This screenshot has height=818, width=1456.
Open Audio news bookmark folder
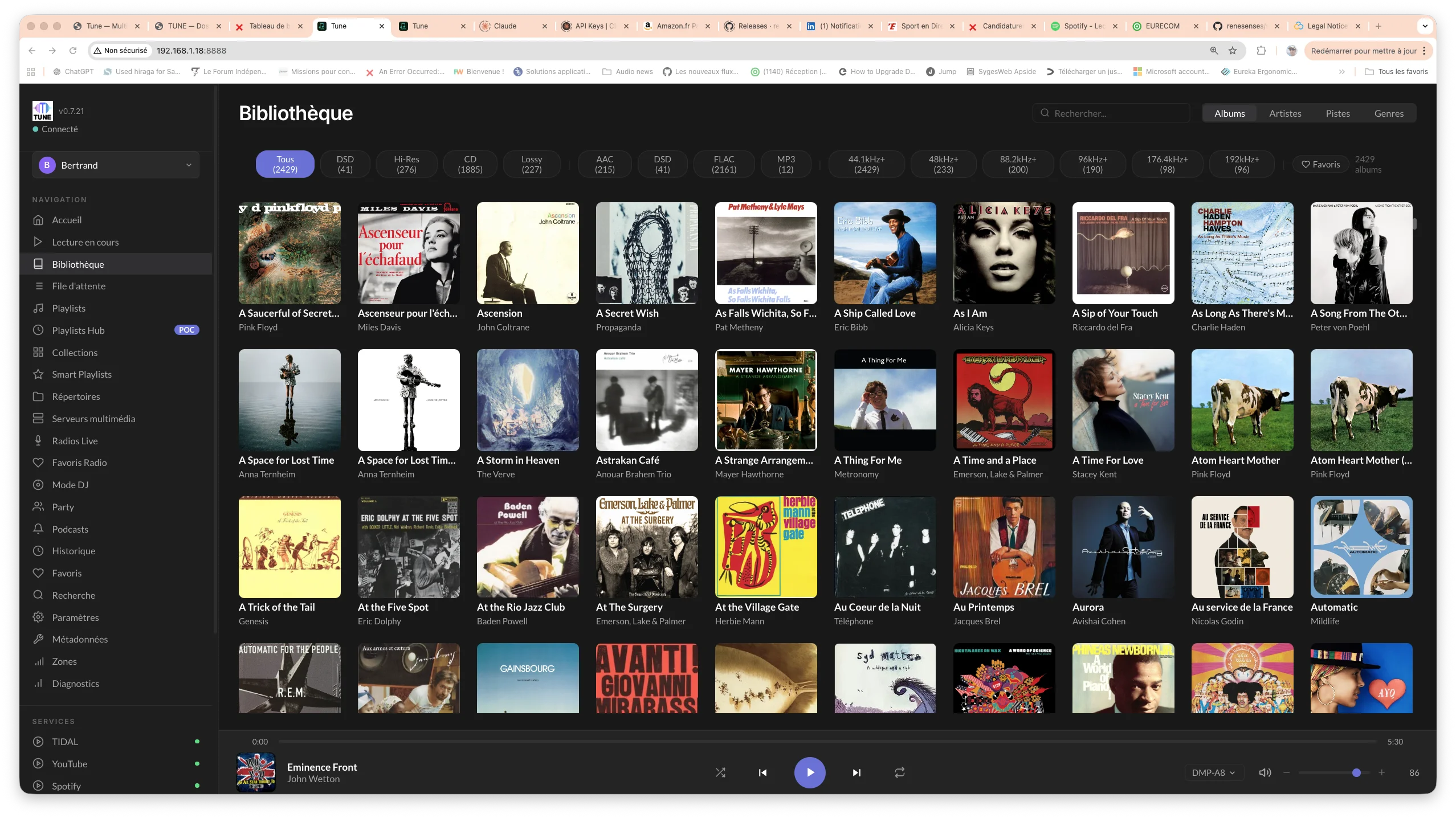[x=627, y=72]
